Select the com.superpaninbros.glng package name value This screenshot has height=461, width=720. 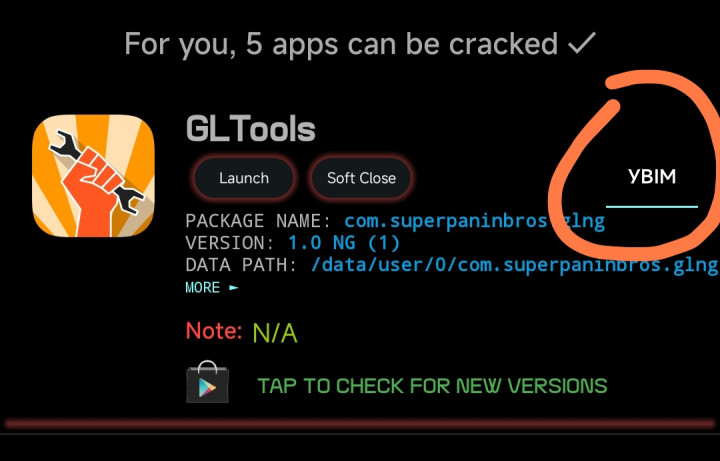[474, 221]
